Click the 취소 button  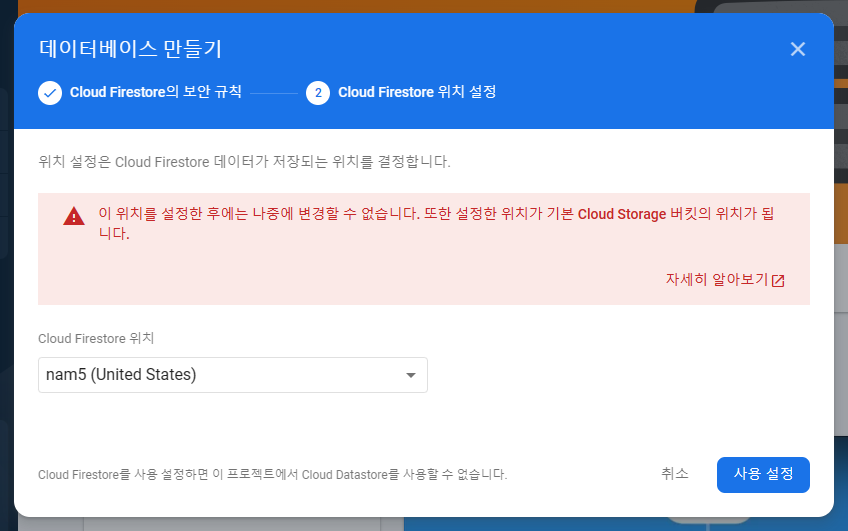coord(674,474)
